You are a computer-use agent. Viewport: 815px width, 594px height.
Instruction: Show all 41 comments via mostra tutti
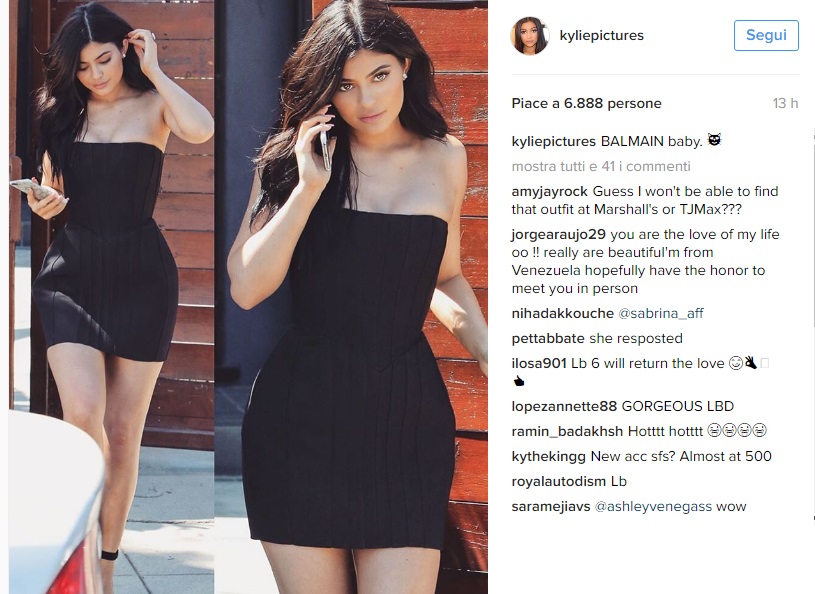(601, 166)
